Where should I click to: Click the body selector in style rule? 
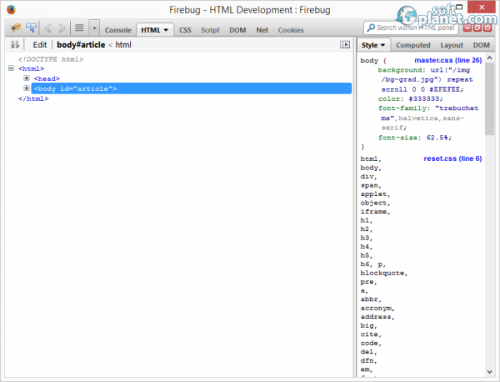(369, 61)
